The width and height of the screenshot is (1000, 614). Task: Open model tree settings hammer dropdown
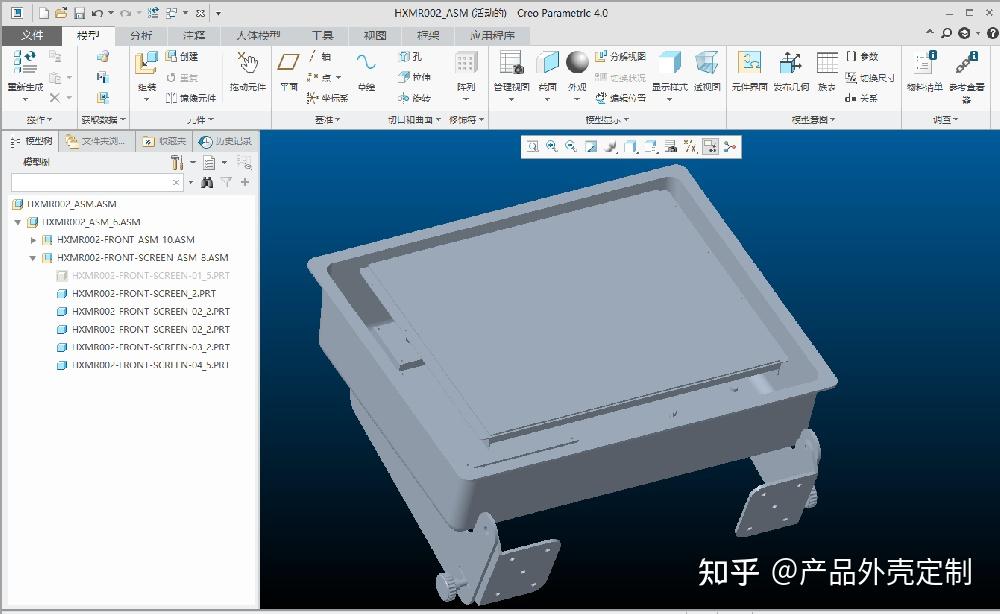click(x=181, y=163)
